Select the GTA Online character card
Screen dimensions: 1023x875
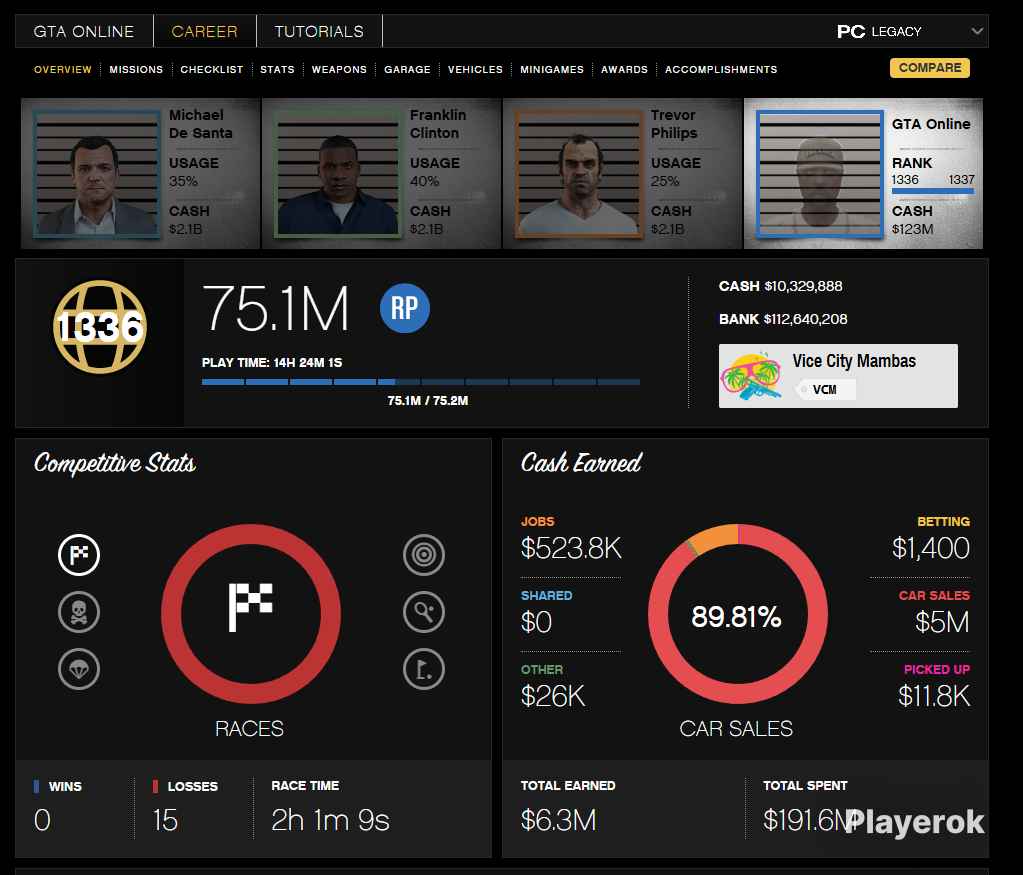pyautogui.click(x=863, y=174)
